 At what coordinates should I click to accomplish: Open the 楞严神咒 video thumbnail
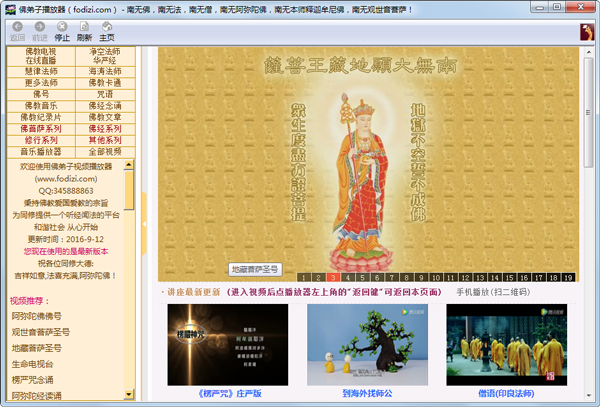tap(228, 345)
